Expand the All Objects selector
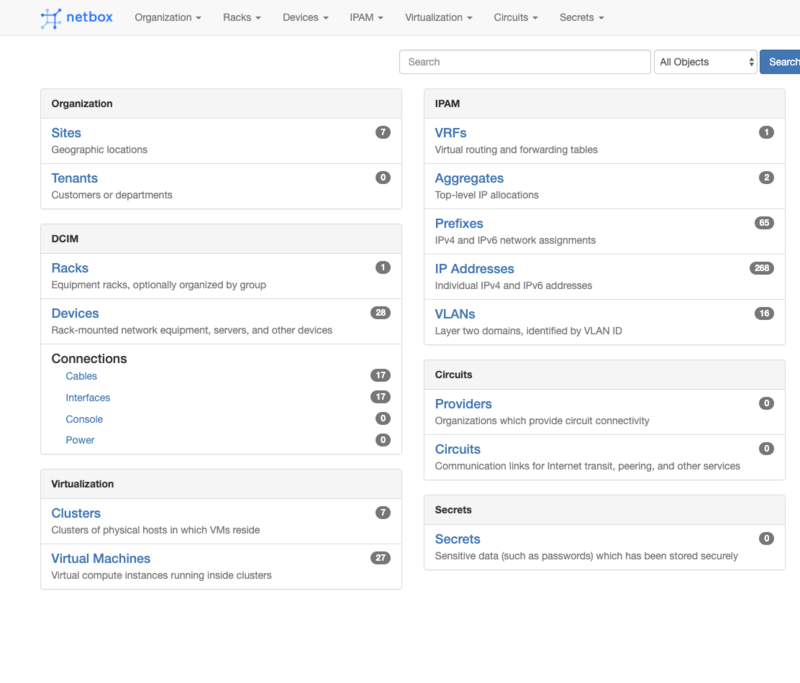This screenshot has width=800, height=683. pyautogui.click(x=706, y=61)
